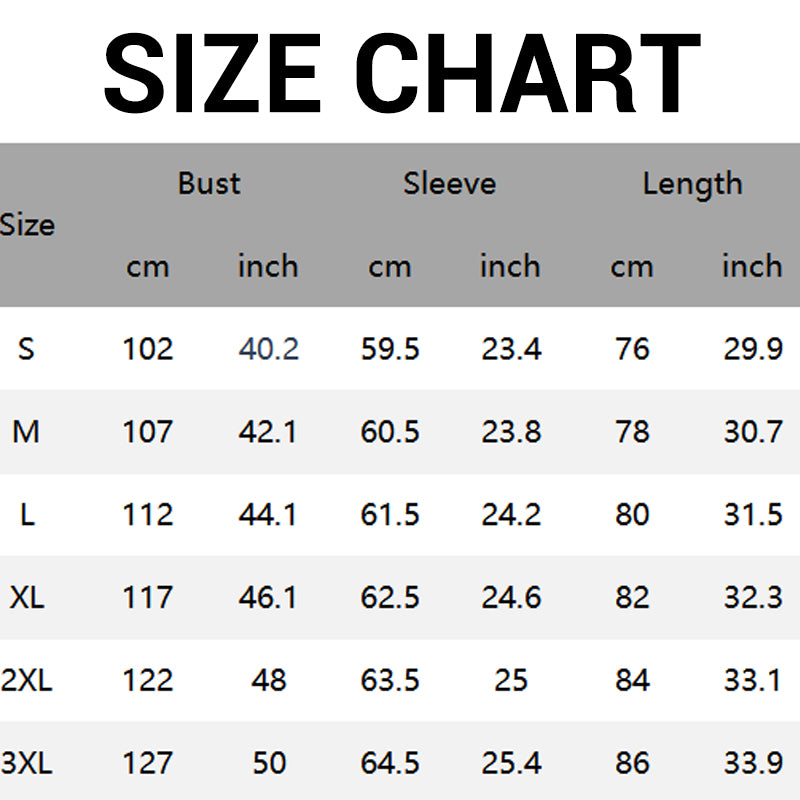This screenshot has width=800, height=800.
Task: Click the SIZE CHART title
Action: (400, 72)
